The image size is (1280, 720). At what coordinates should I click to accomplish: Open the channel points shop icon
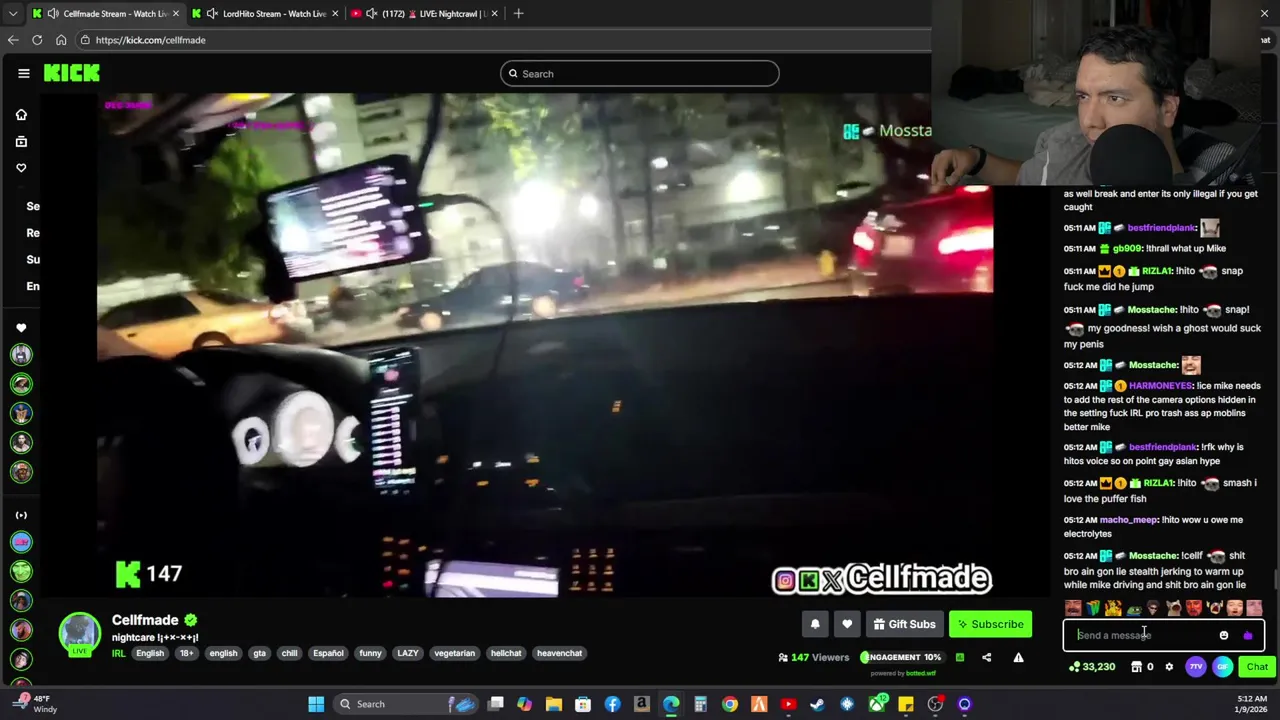[x=1136, y=667]
